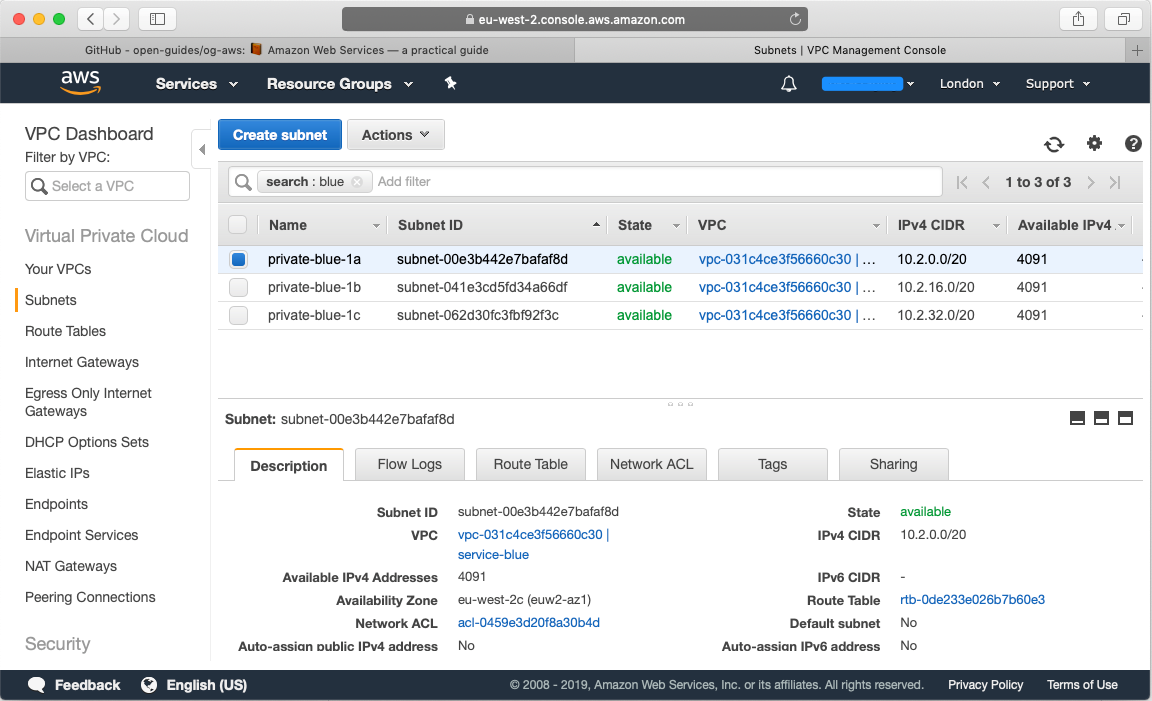
Task: Go back in Safari
Action: point(90,19)
